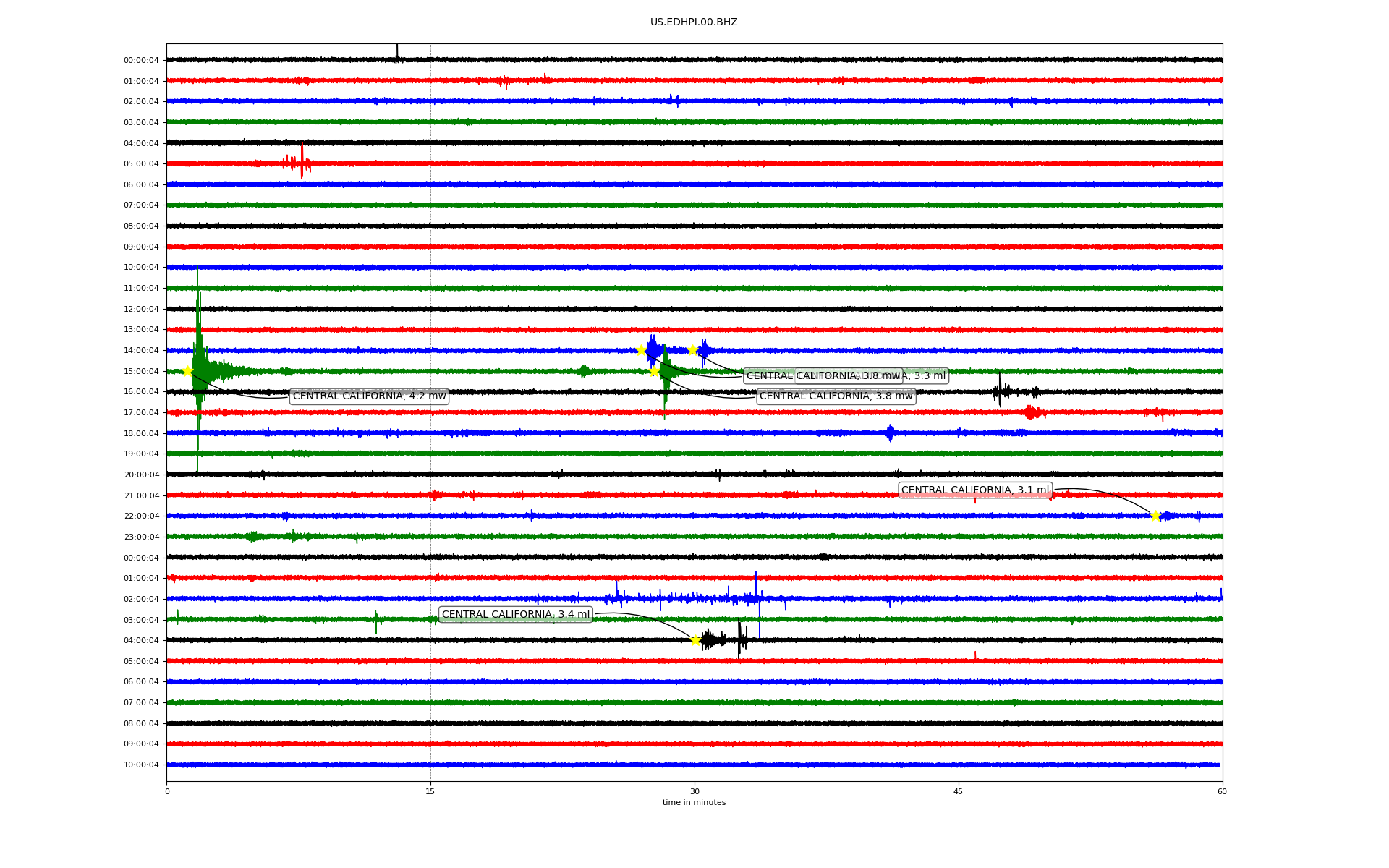Select the CENTRAL CALIFORNIA, 4.2 mw annotation
Viewport: 1389px width, 868px height.
tap(369, 396)
